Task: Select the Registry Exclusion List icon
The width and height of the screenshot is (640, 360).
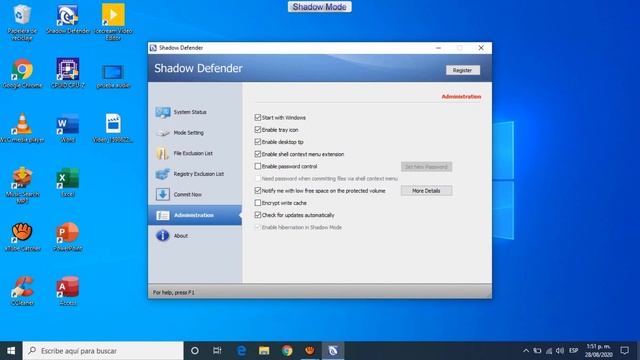Action: (162, 174)
